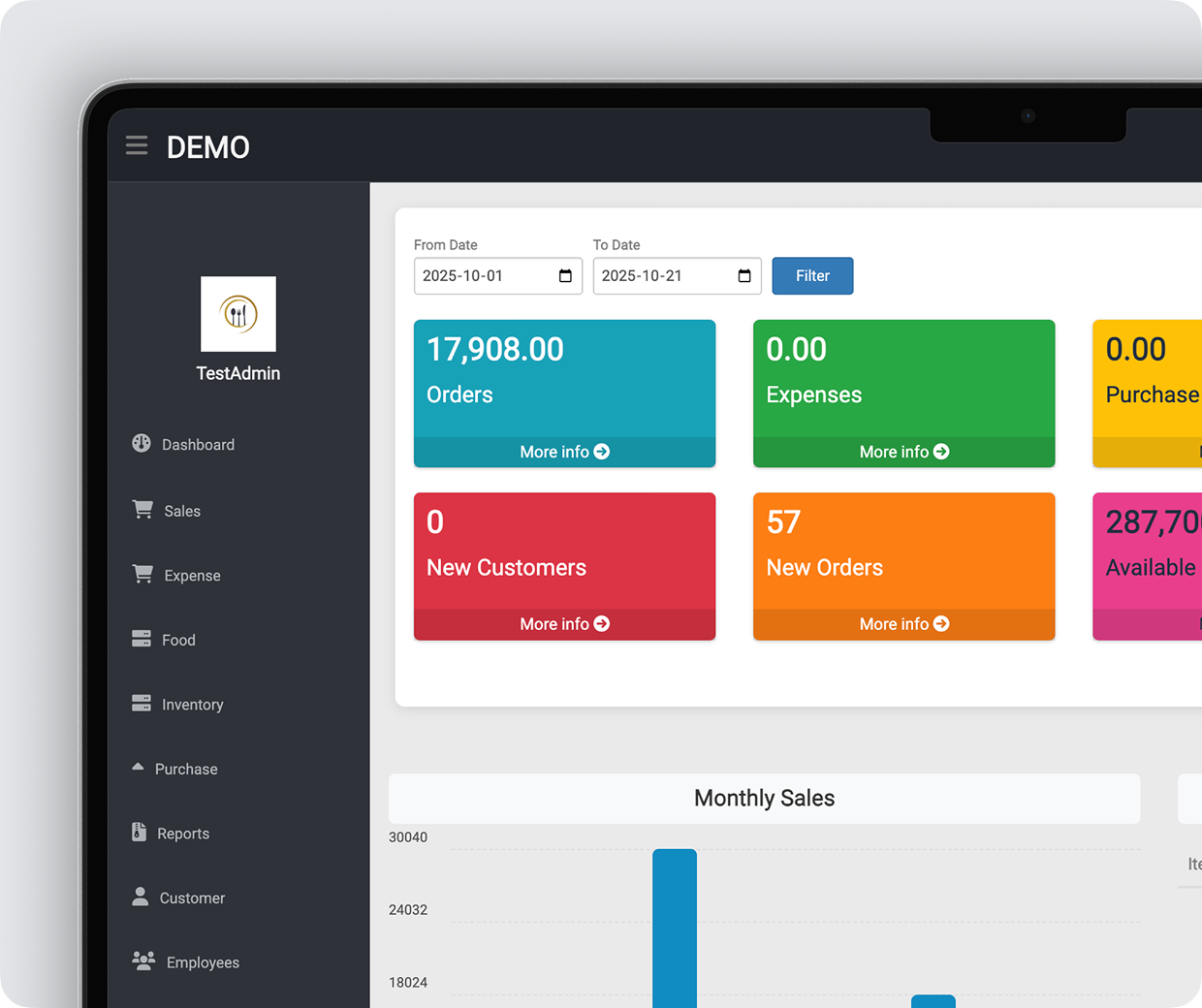This screenshot has height=1008, width=1202.
Task: Click the From Date label
Action: tap(446, 245)
